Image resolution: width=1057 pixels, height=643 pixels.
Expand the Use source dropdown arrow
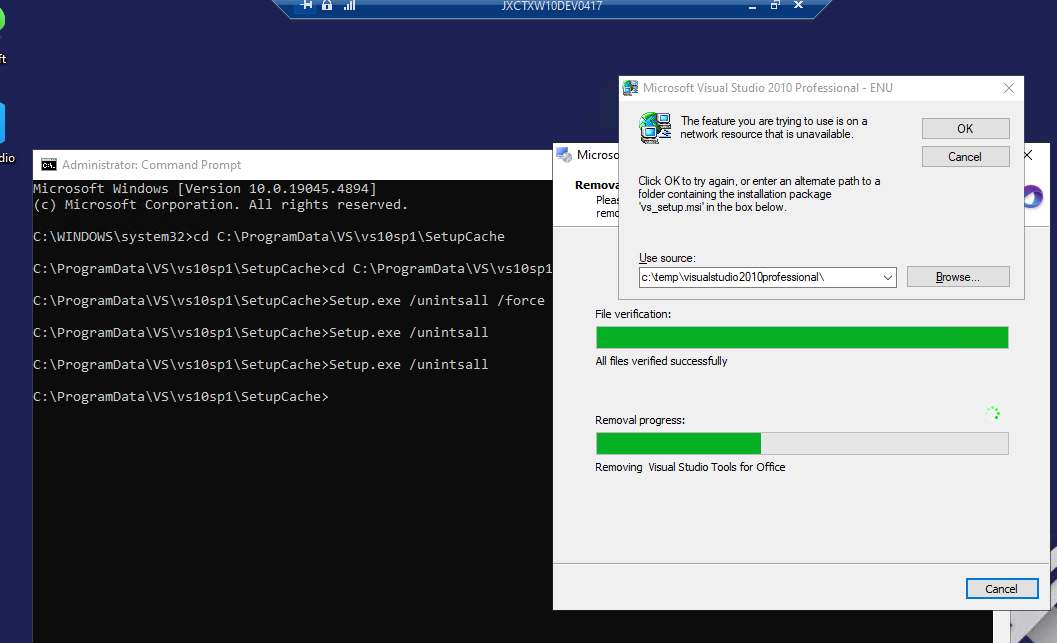[x=888, y=277]
